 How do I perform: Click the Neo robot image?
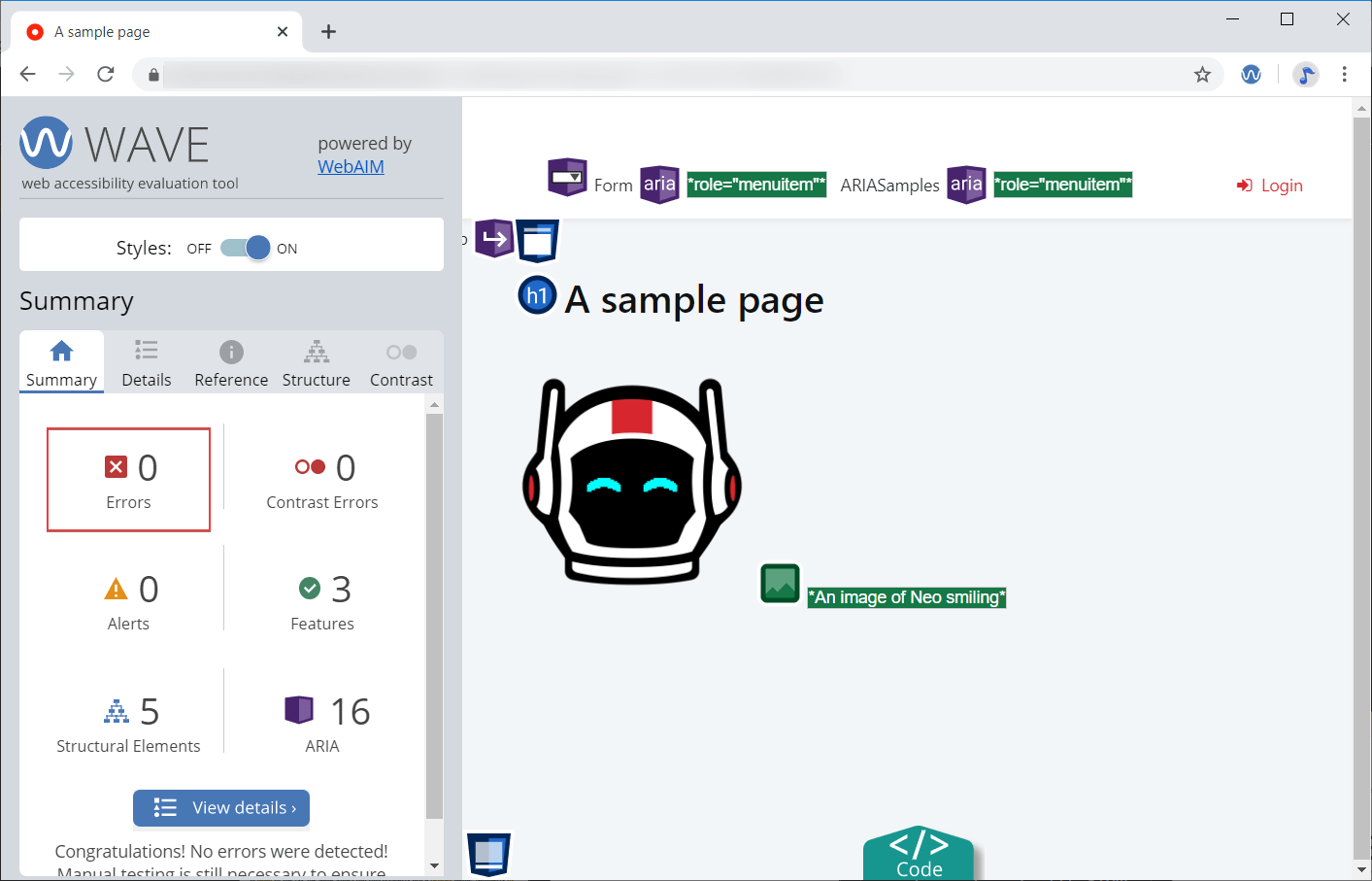[632, 481]
